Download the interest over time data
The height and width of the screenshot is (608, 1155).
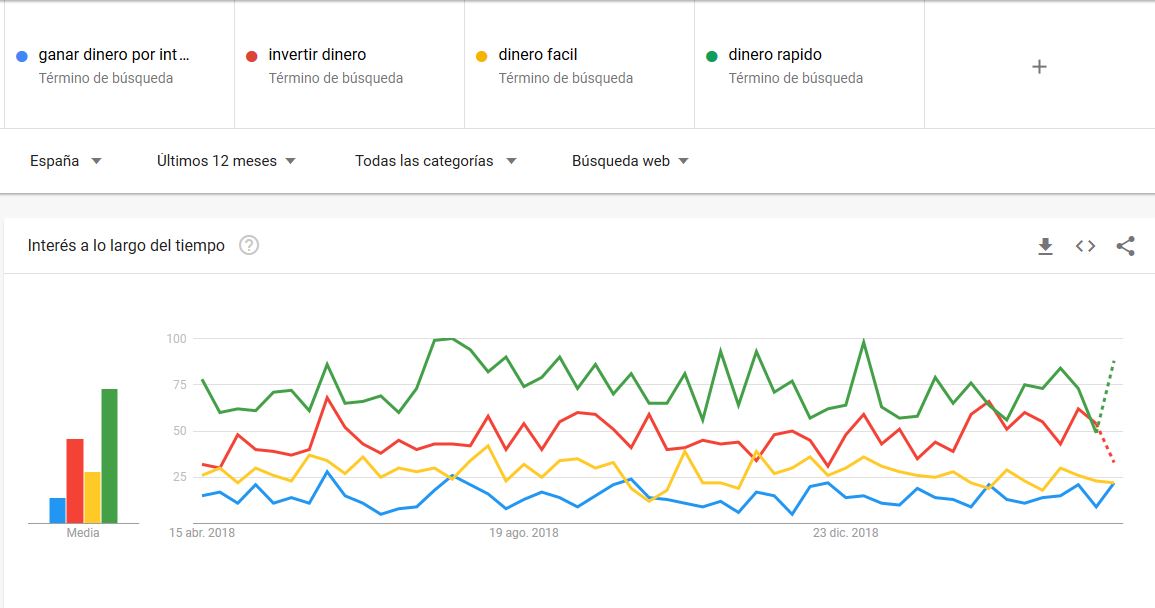click(1045, 246)
